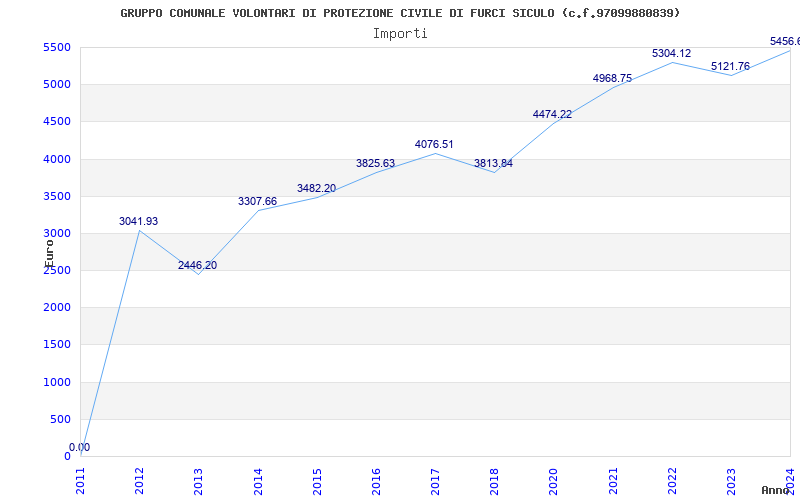Viewport: 800px width, 500px height.
Task: Select the 3307.66 data label
Action: pos(258,202)
